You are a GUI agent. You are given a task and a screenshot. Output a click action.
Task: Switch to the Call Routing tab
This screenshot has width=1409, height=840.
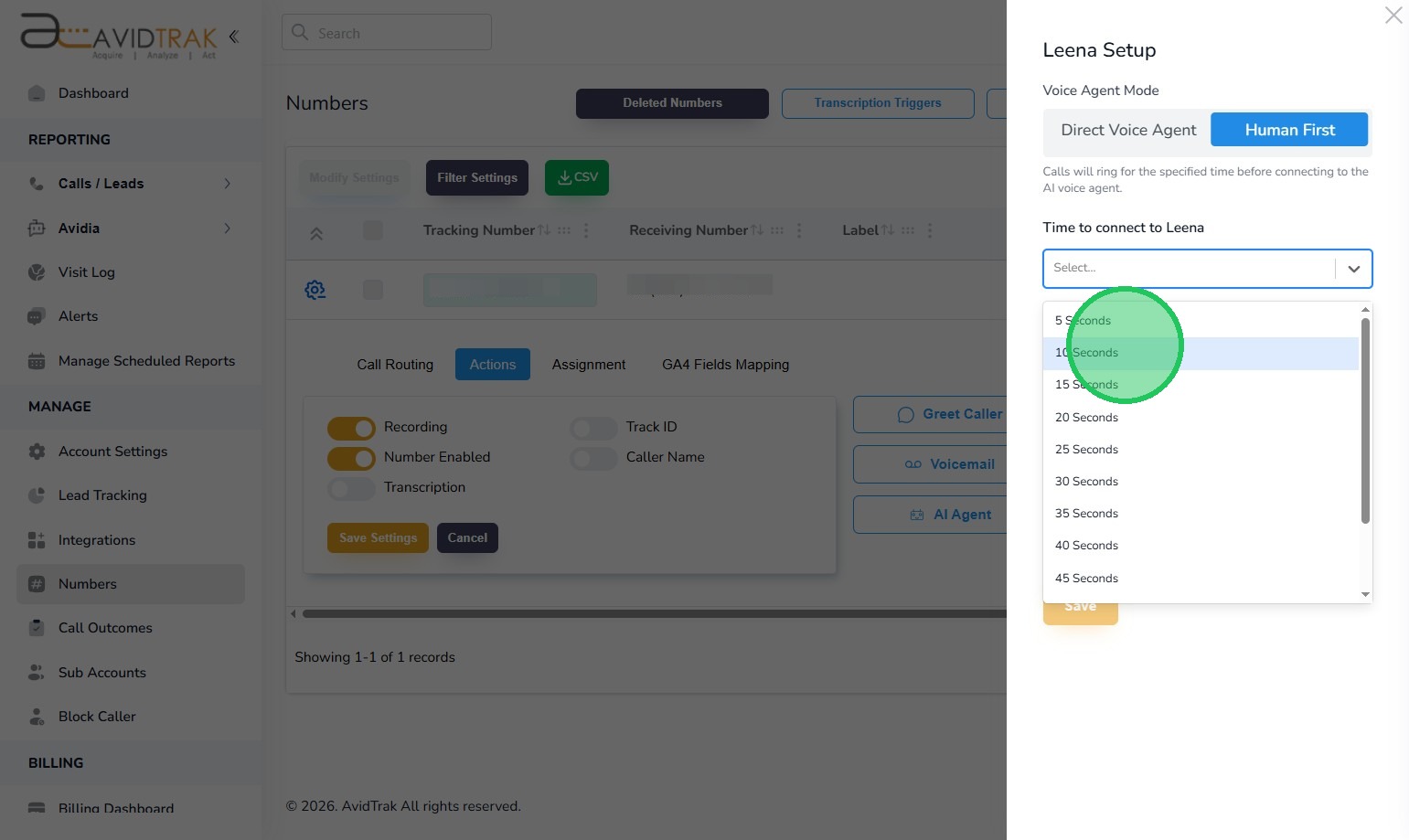point(395,365)
